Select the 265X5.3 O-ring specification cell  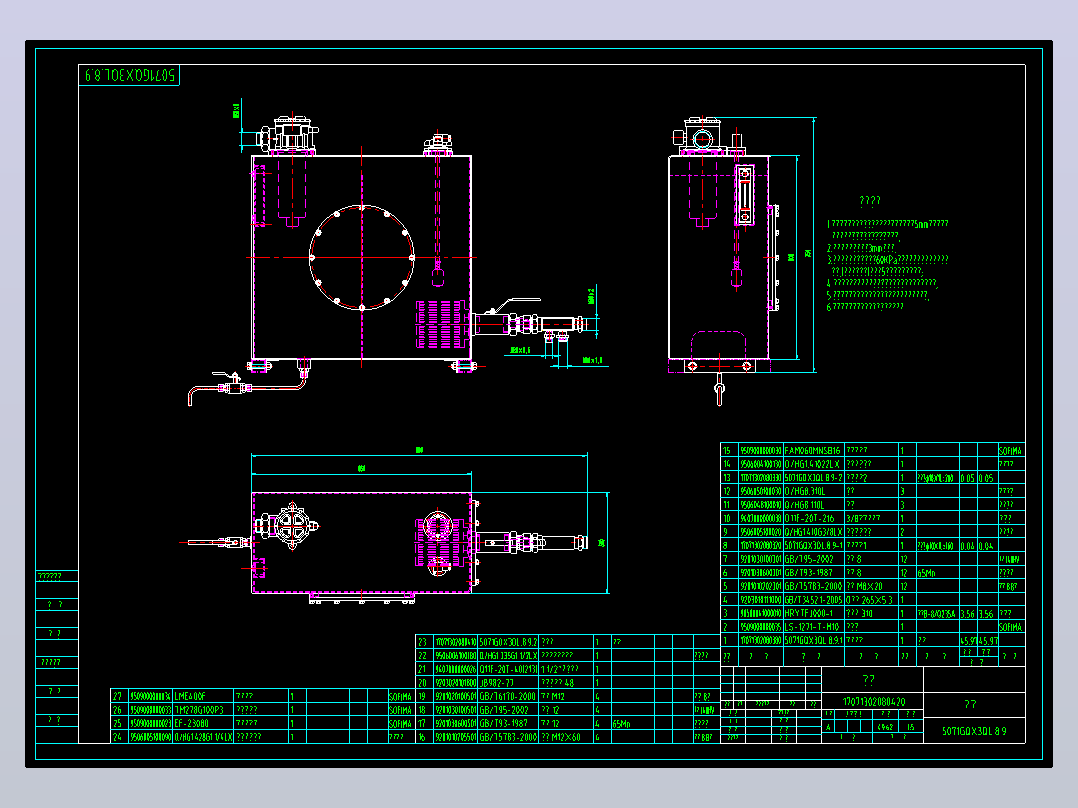point(870,600)
